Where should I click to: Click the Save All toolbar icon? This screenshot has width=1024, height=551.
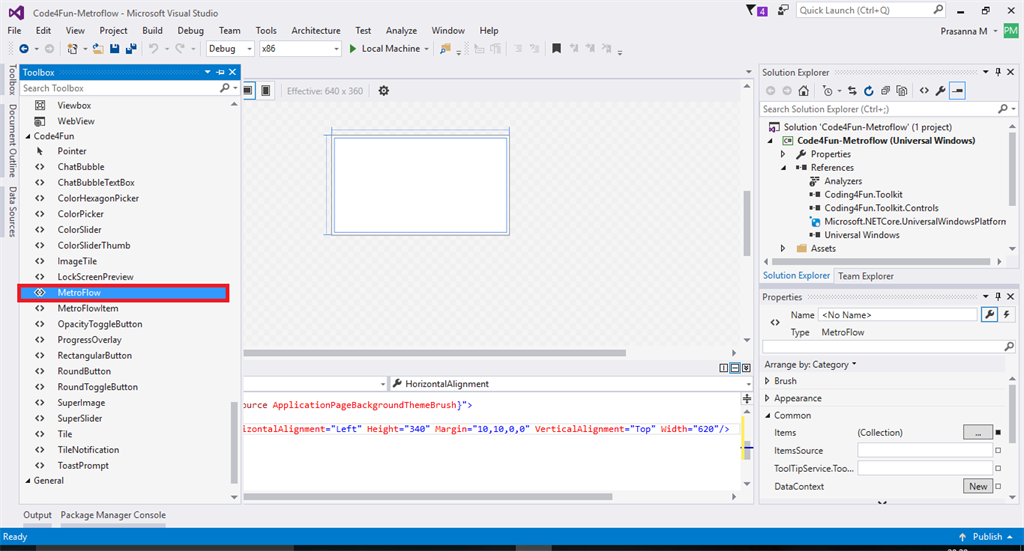click(132, 48)
